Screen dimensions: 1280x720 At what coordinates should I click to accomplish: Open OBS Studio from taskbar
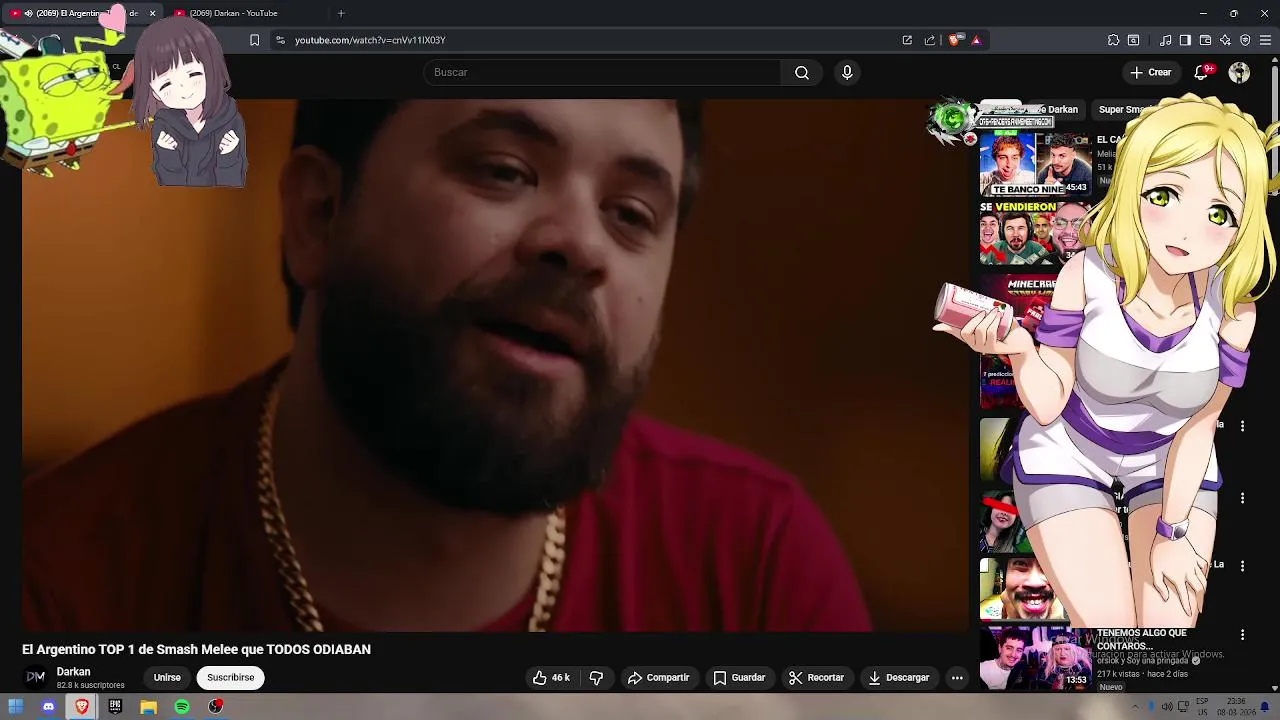(215, 707)
